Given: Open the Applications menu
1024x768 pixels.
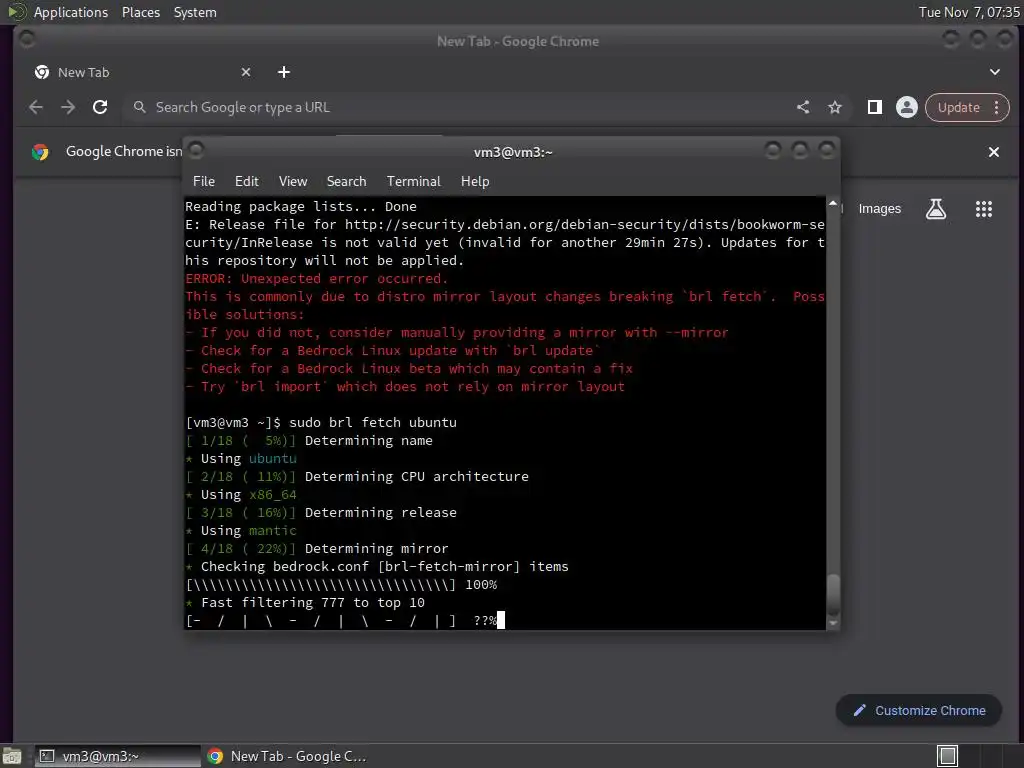Looking at the screenshot, I should [x=71, y=12].
